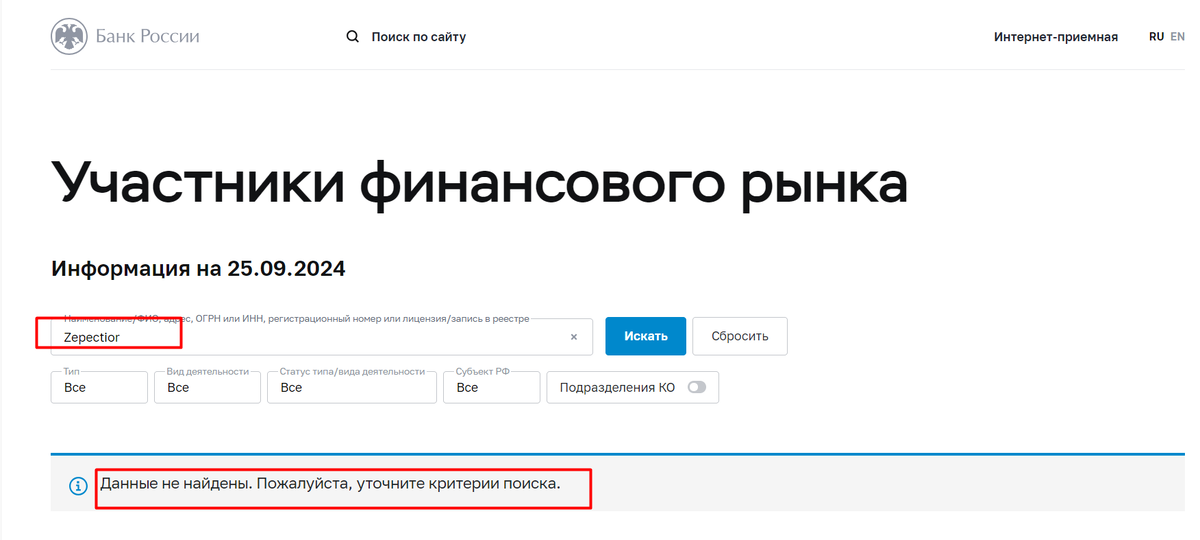Viewport: 1200px width, 540px height.
Task: Switch language to EN
Action: (1177, 36)
